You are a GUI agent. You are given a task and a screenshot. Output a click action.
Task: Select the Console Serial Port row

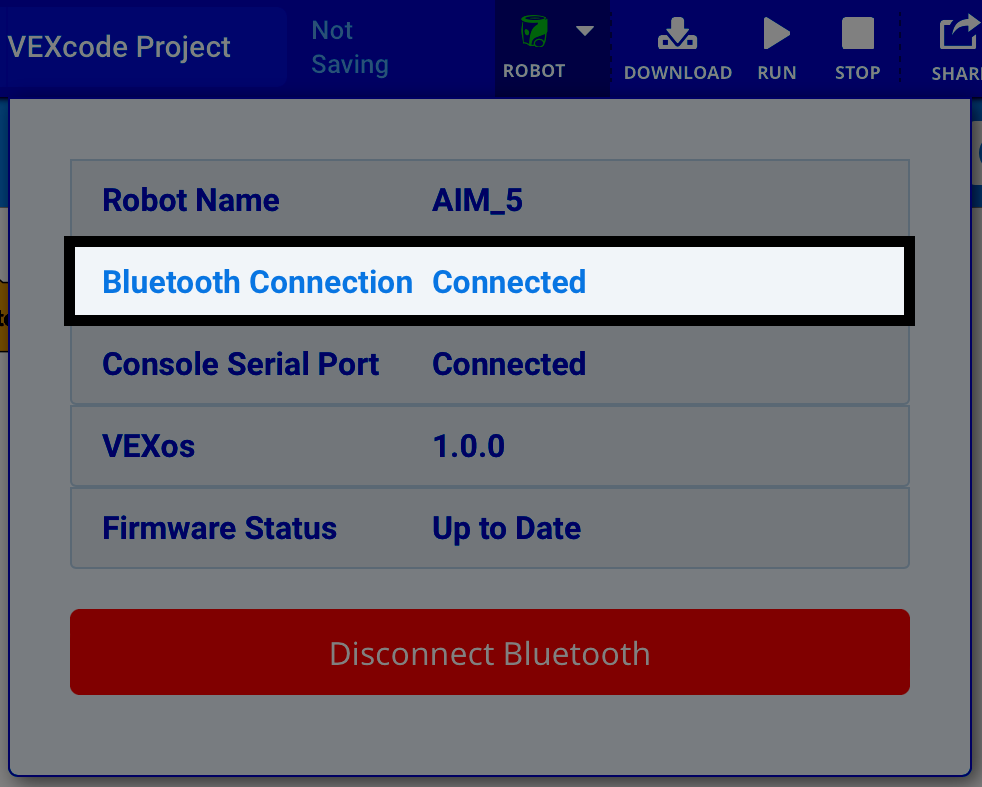[x=489, y=364]
